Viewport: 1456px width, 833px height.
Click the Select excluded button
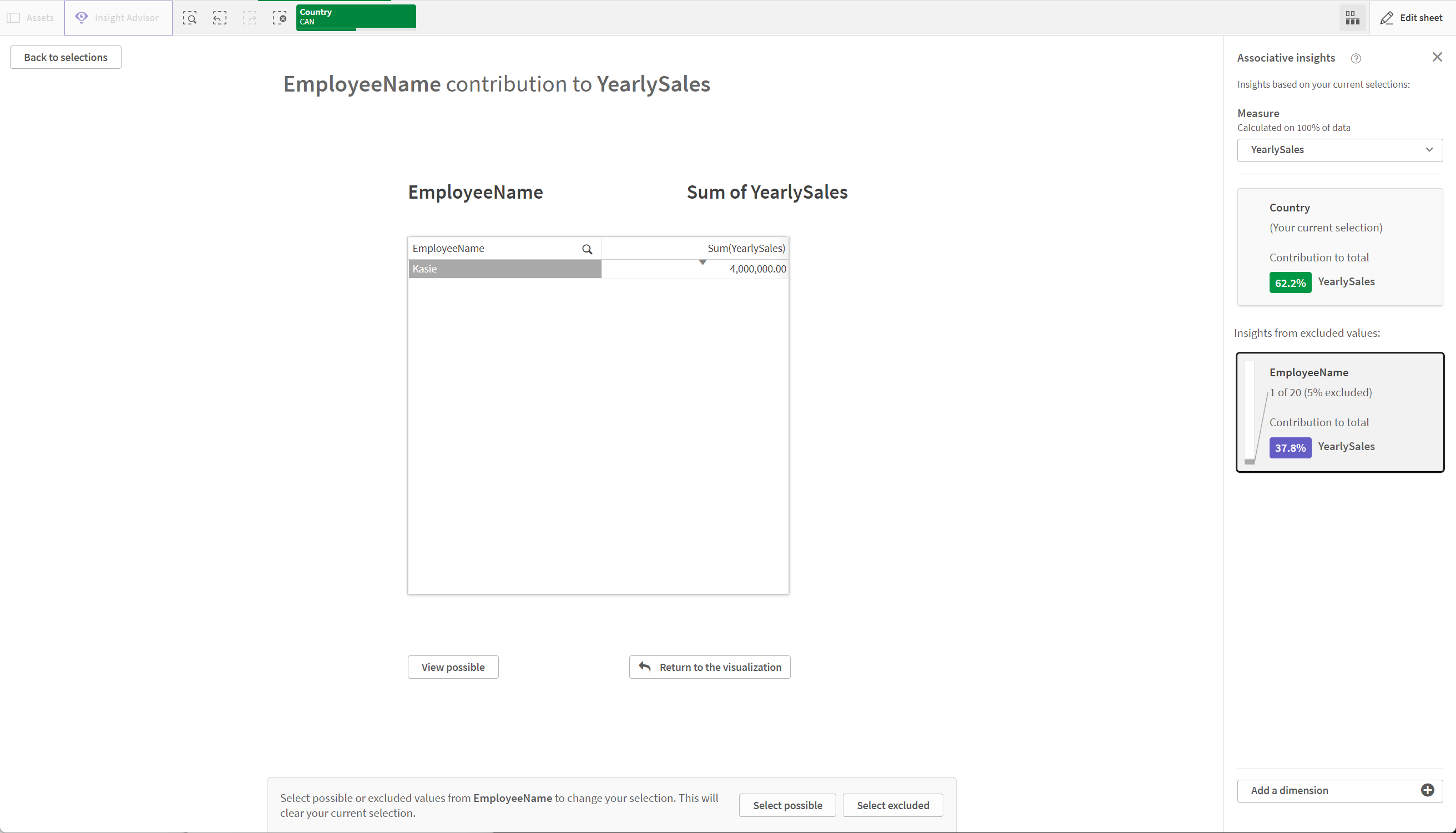tap(892, 805)
